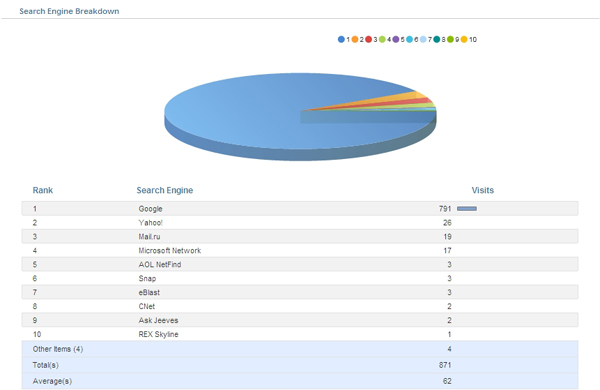Click the Search Engine Breakdown title
Screen dimensions: 600x390
tap(69, 11)
